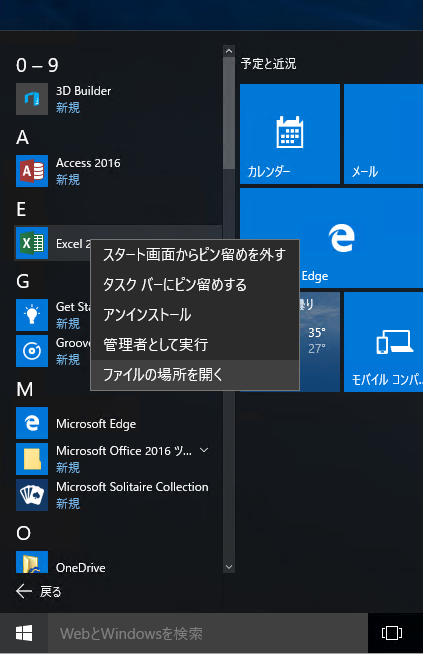The width and height of the screenshot is (423, 654).
Task: Choose タスク バーにピン留めする
Action: click(195, 284)
